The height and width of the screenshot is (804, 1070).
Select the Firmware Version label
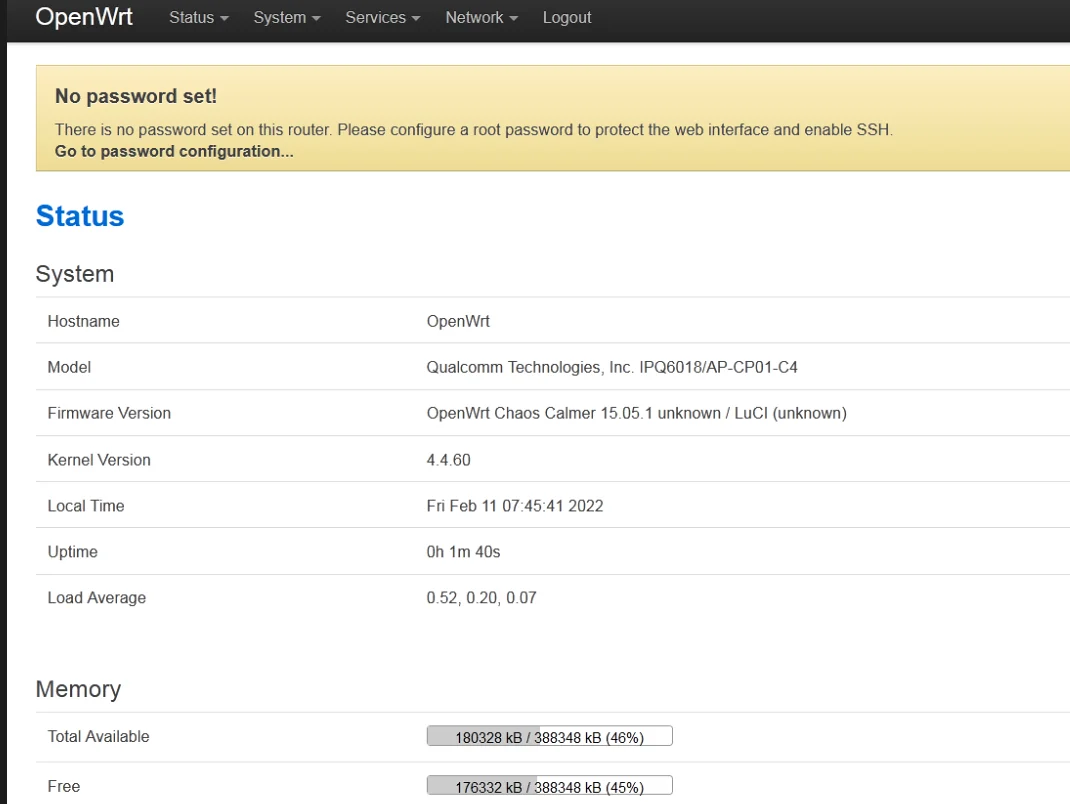tap(109, 414)
